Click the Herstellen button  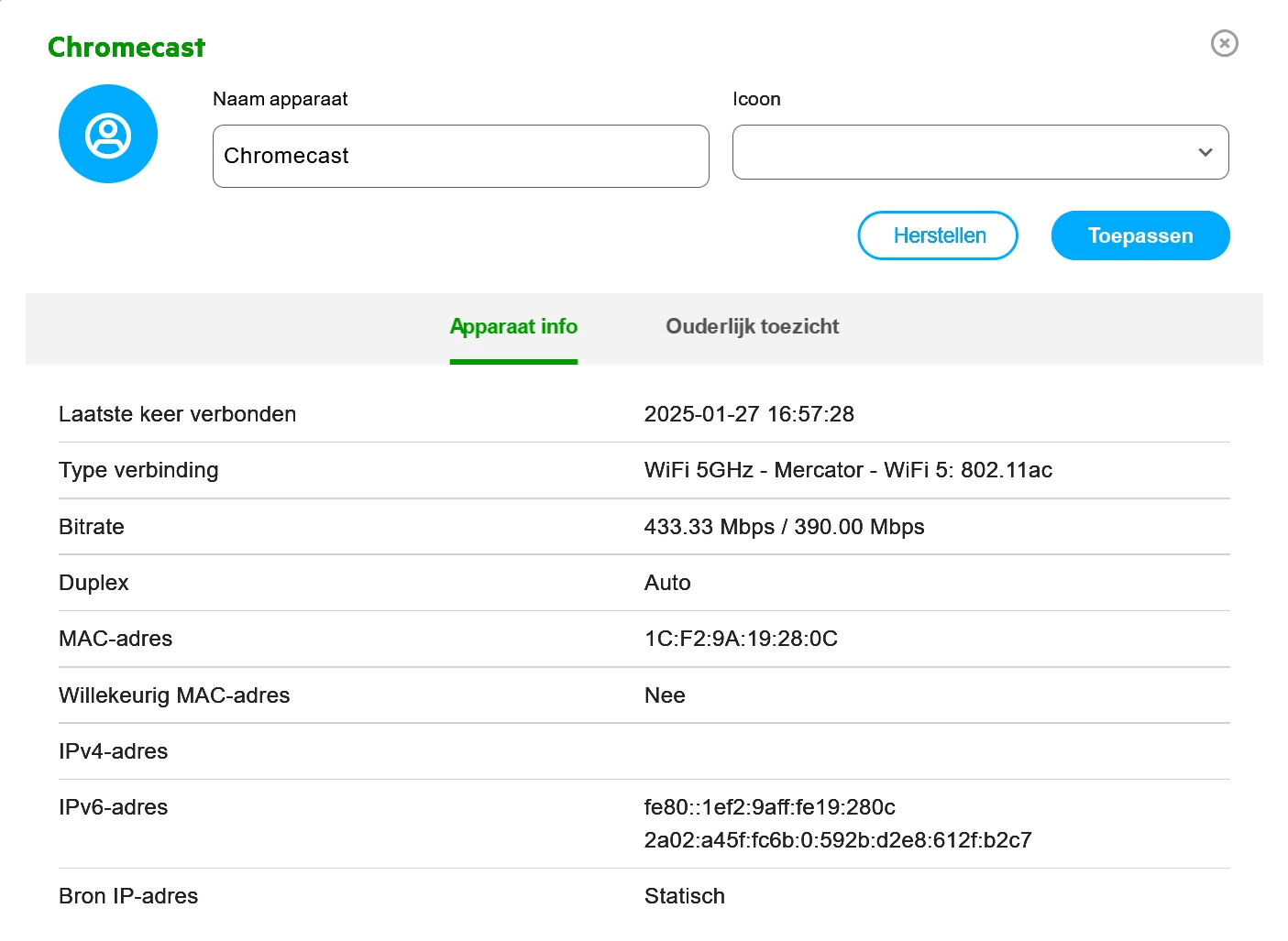(938, 235)
